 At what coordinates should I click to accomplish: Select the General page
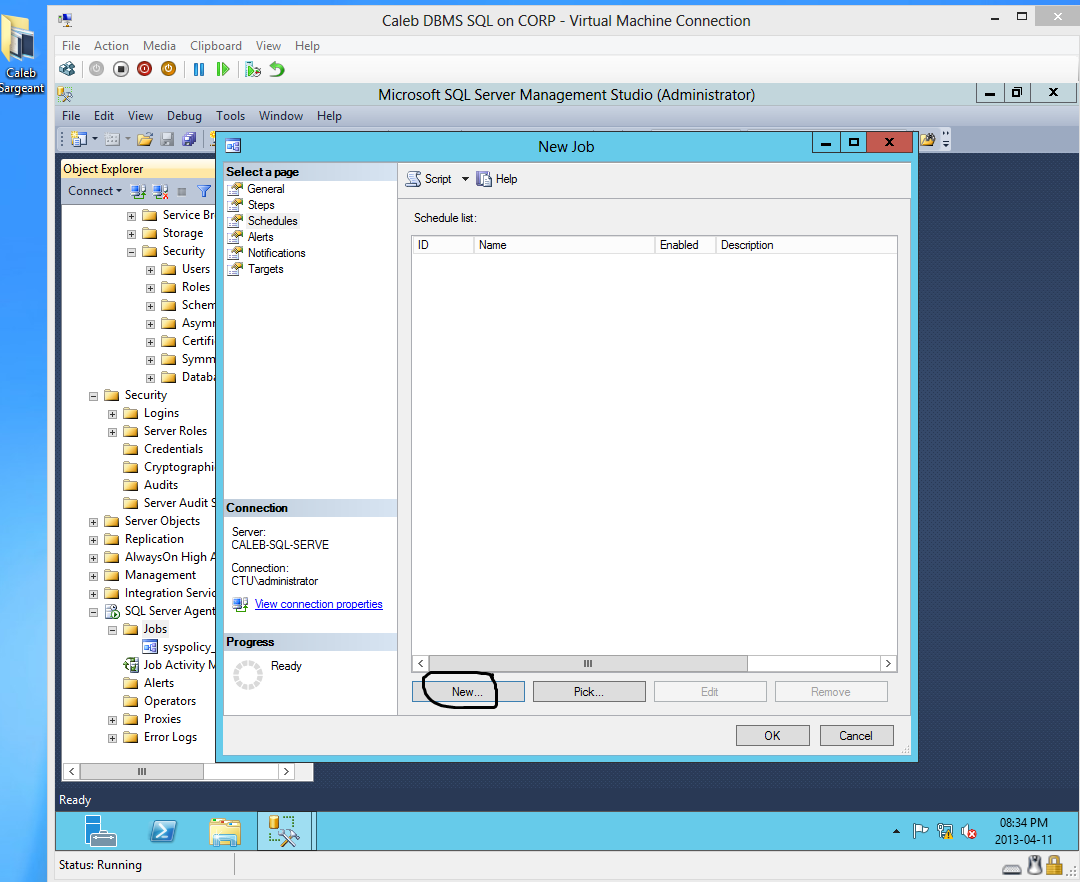(265, 189)
